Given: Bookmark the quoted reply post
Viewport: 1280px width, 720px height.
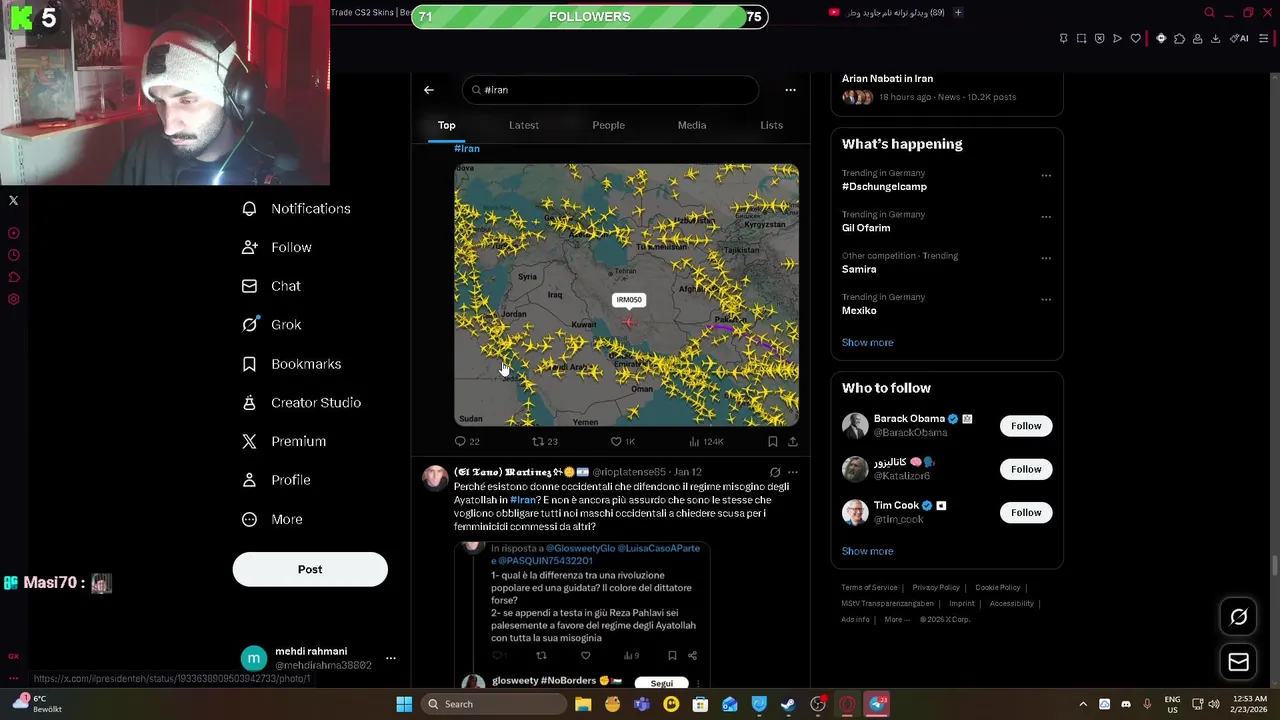Looking at the screenshot, I should click(672, 656).
